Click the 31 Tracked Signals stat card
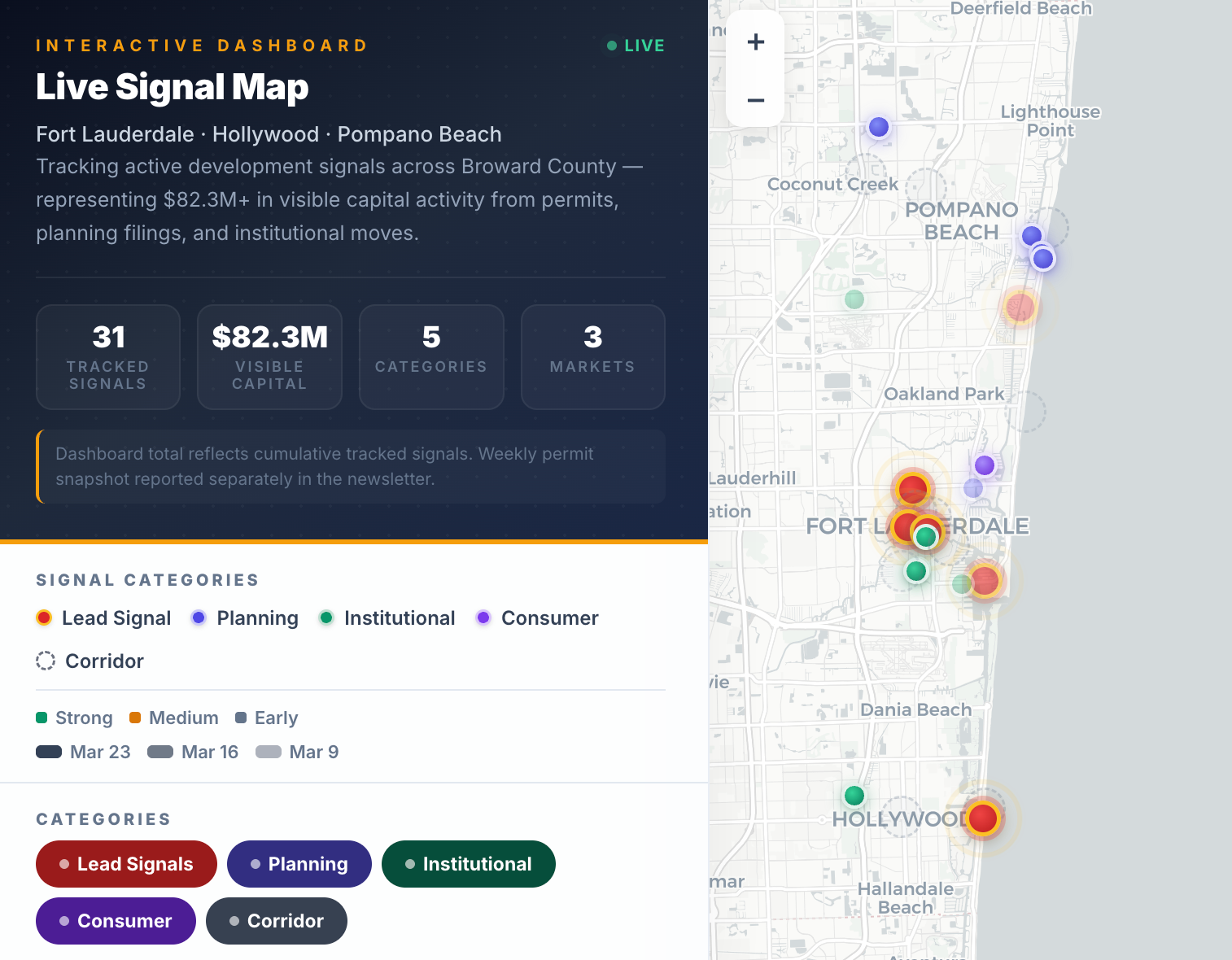1232x960 pixels. (x=108, y=357)
